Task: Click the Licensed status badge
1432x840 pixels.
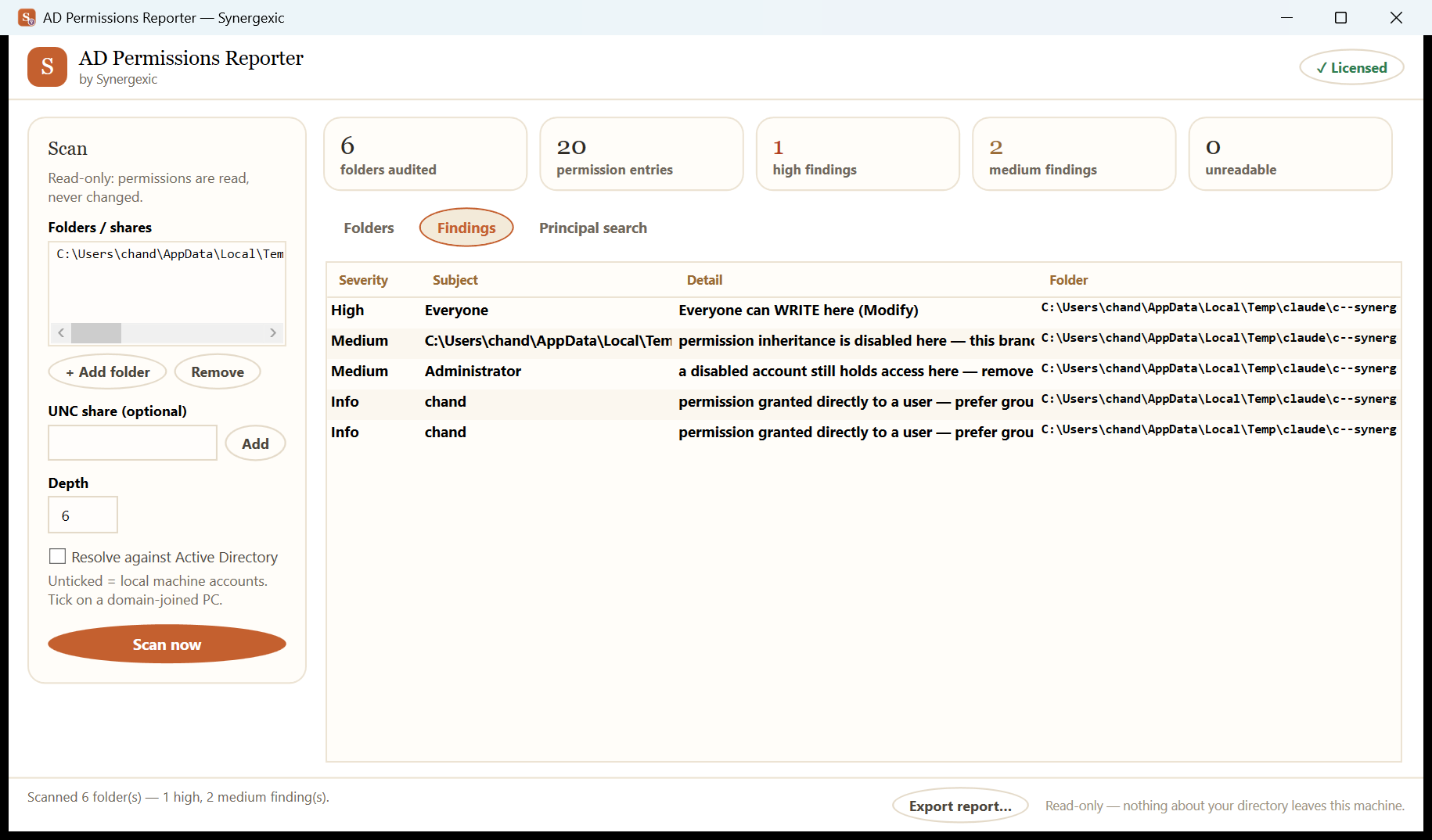Action: [x=1351, y=68]
